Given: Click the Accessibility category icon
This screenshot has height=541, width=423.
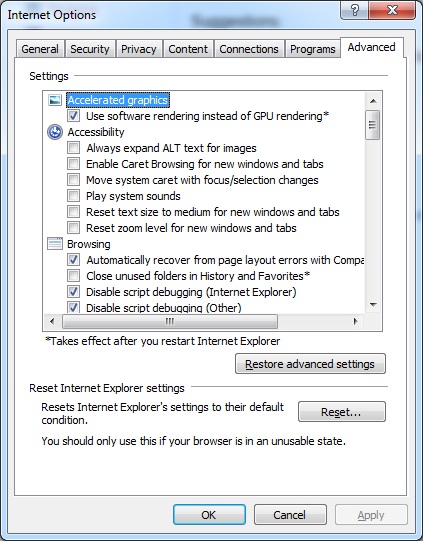Looking at the screenshot, I should pos(55,132).
